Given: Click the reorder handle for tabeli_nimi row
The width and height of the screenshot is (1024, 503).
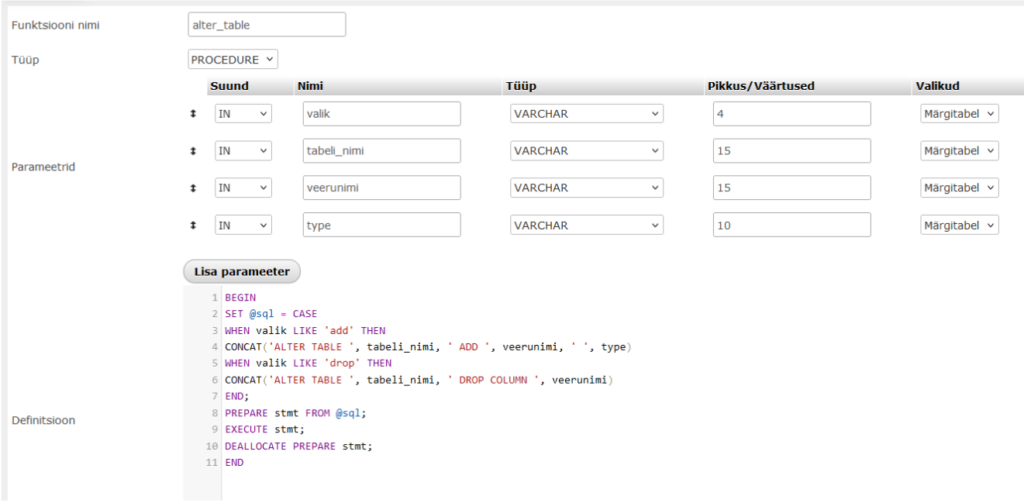Looking at the screenshot, I should (193, 151).
